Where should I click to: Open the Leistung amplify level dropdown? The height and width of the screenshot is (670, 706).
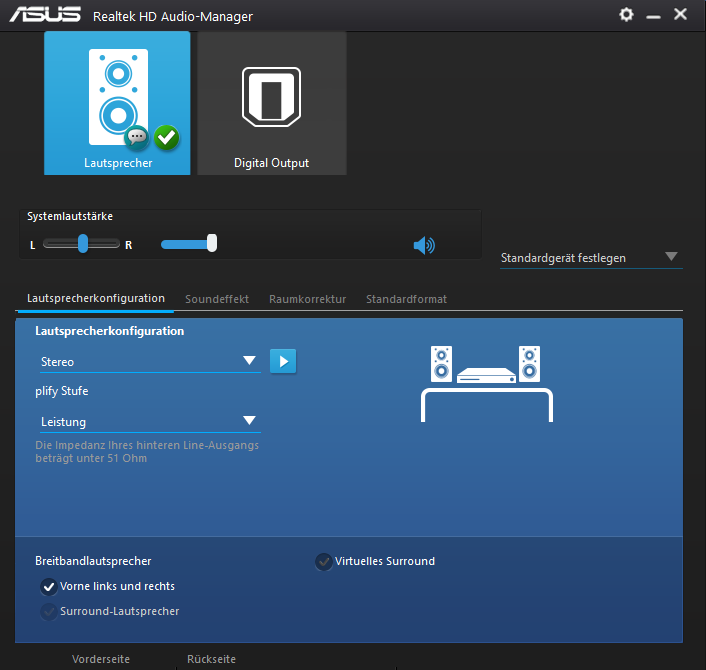coord(150,422)
